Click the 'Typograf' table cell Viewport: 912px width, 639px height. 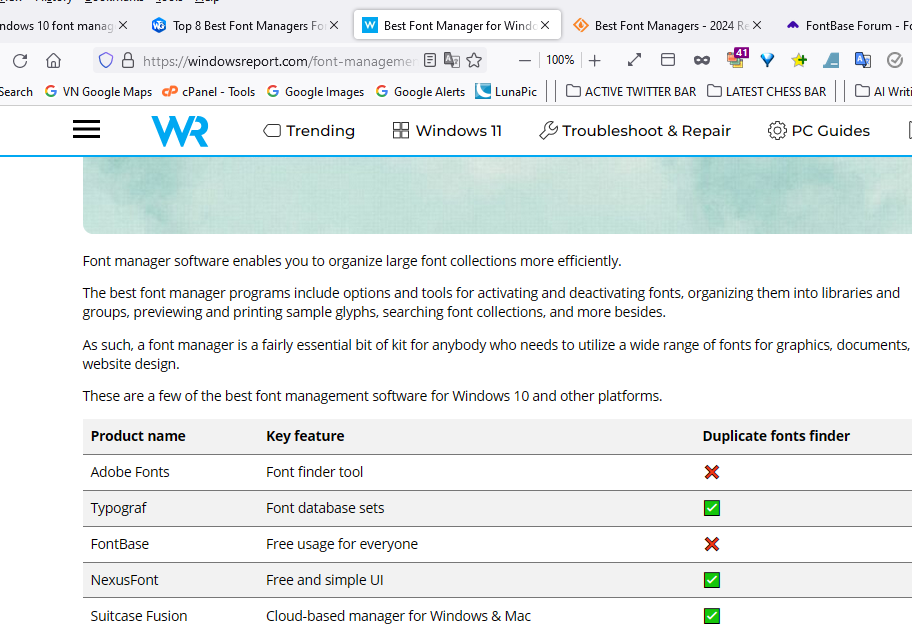coord(119,508)
